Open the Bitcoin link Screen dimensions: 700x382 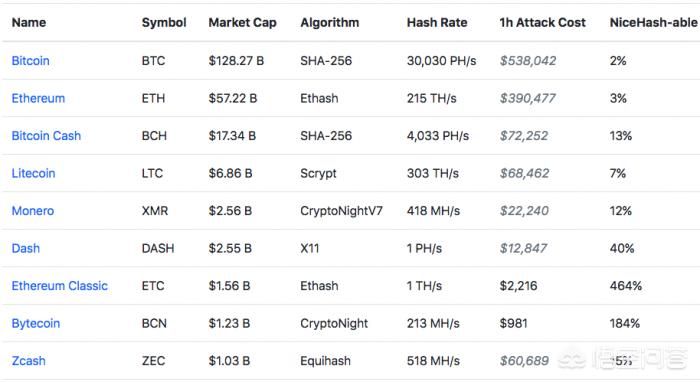click(x=30, y=61)
